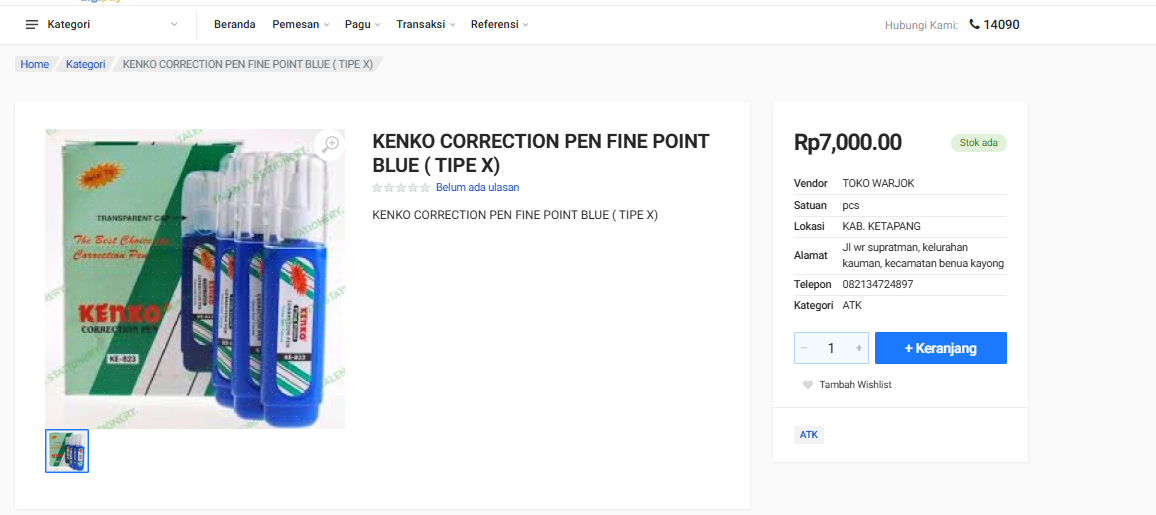Go to the Beranda menu item
Viewport: 1156px width, 515px height.
[x=234, y=24]
